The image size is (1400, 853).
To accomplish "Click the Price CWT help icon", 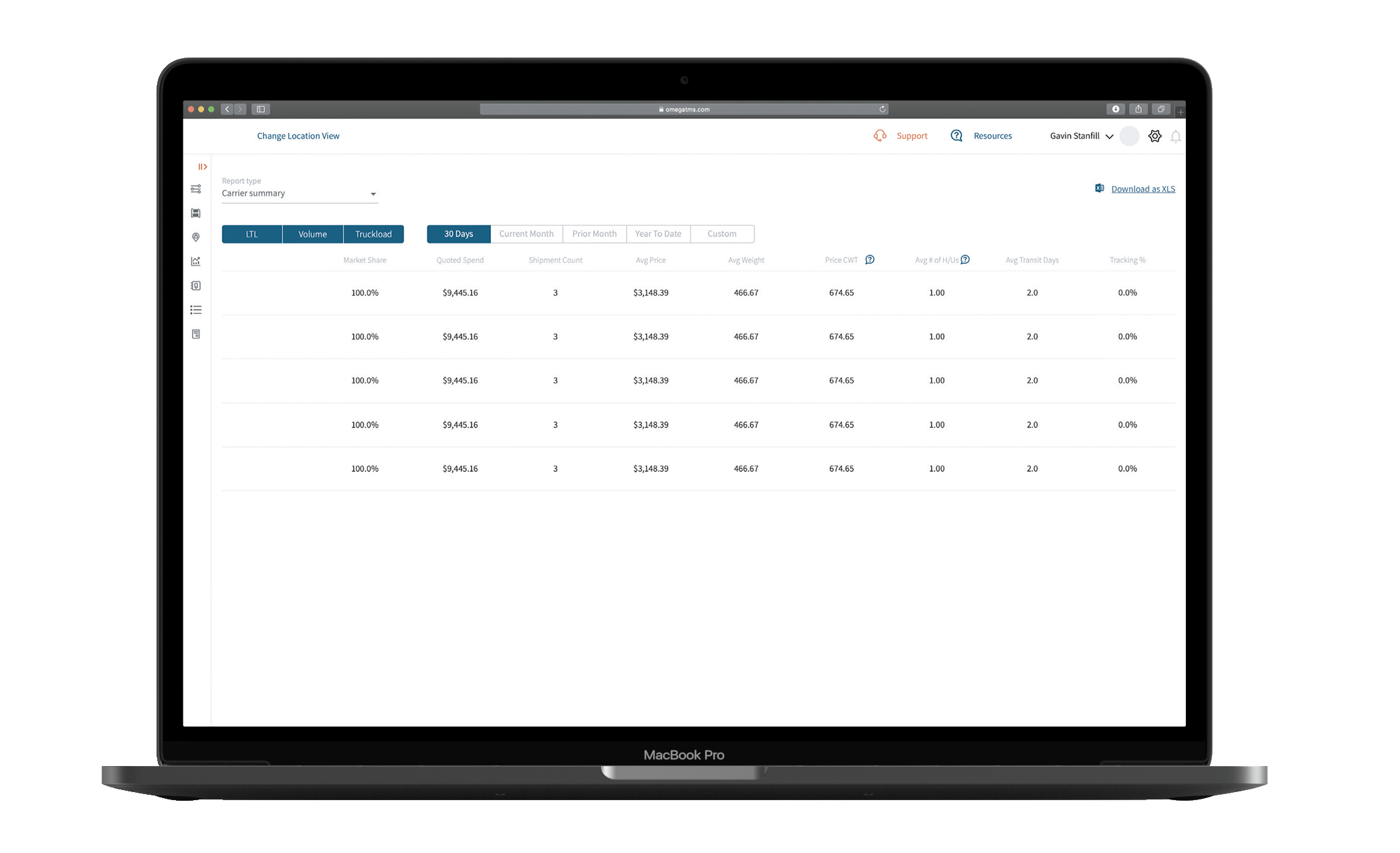I will pyautogui.click(x=870, y=260).
